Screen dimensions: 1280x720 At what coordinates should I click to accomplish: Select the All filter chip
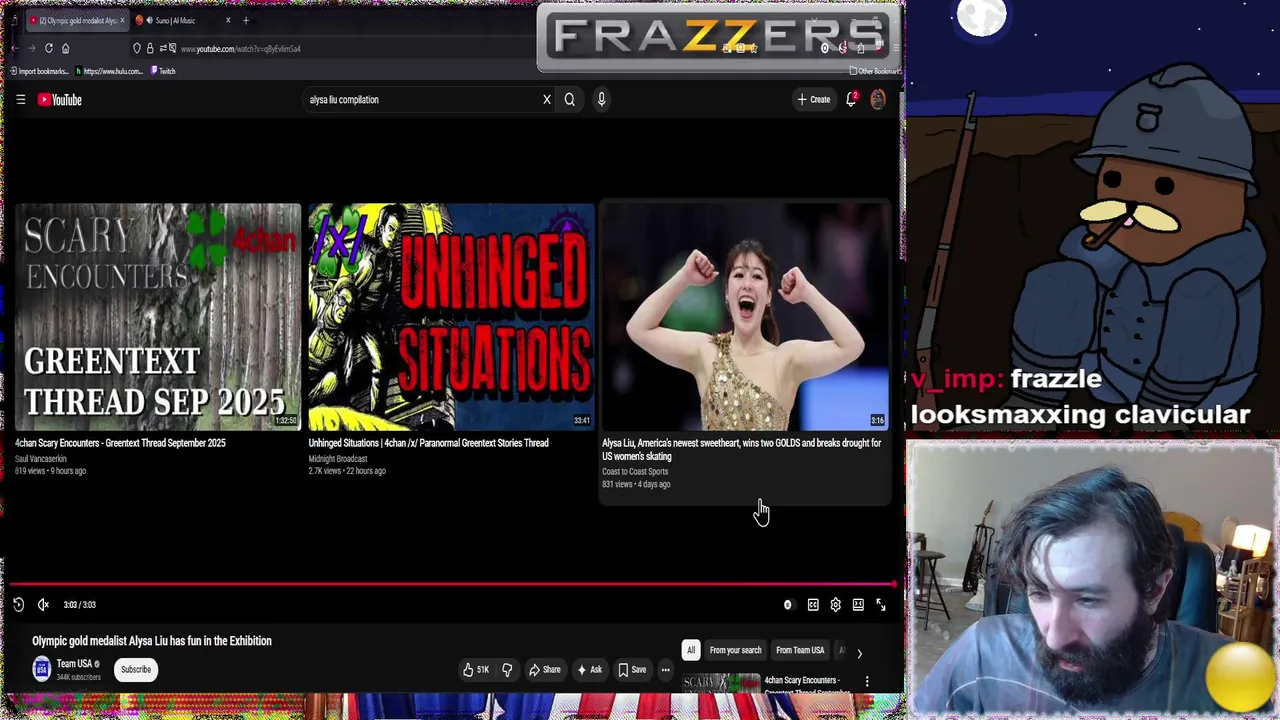[x=690, y=650]
